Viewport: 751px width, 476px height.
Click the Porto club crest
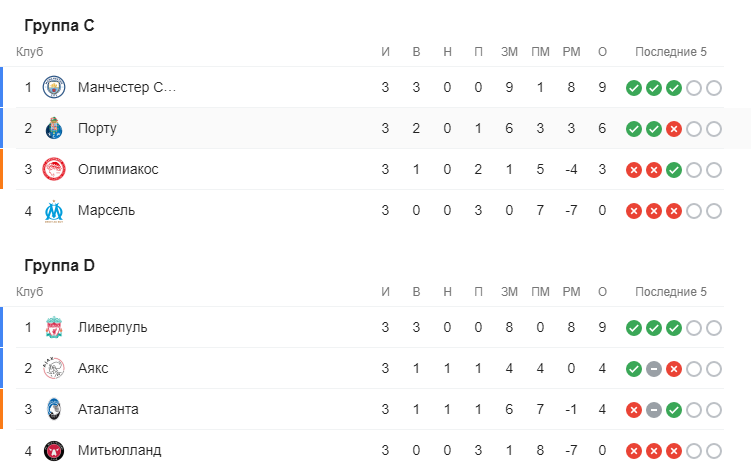coord(54,129)
